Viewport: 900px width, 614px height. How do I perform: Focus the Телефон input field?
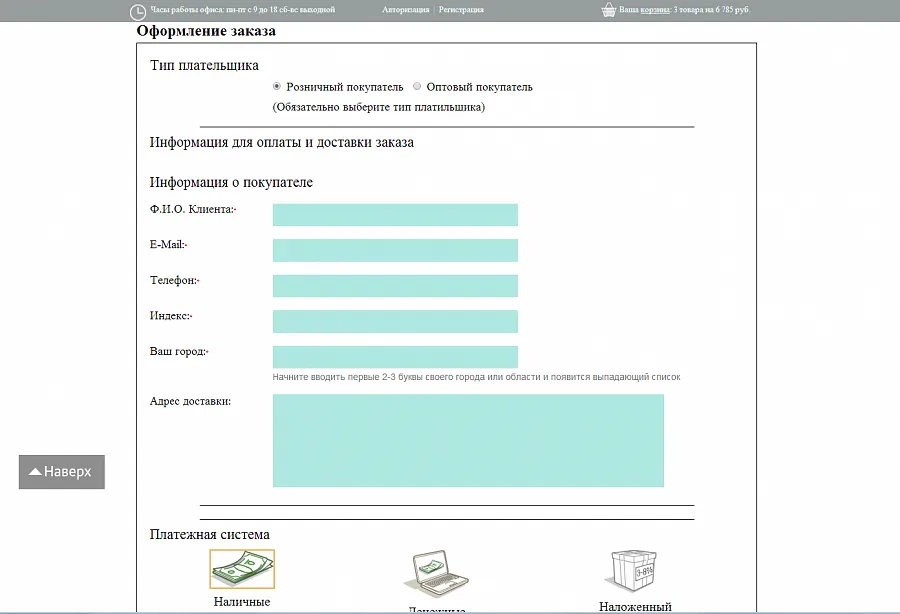point(395,286)
